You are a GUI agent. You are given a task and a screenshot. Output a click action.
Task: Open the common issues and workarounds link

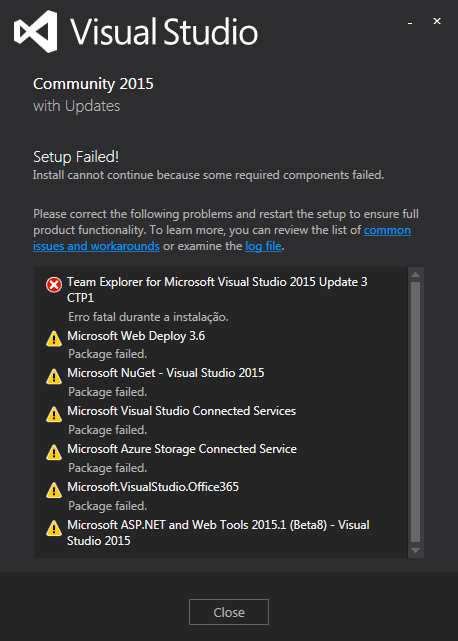point(222,238)
